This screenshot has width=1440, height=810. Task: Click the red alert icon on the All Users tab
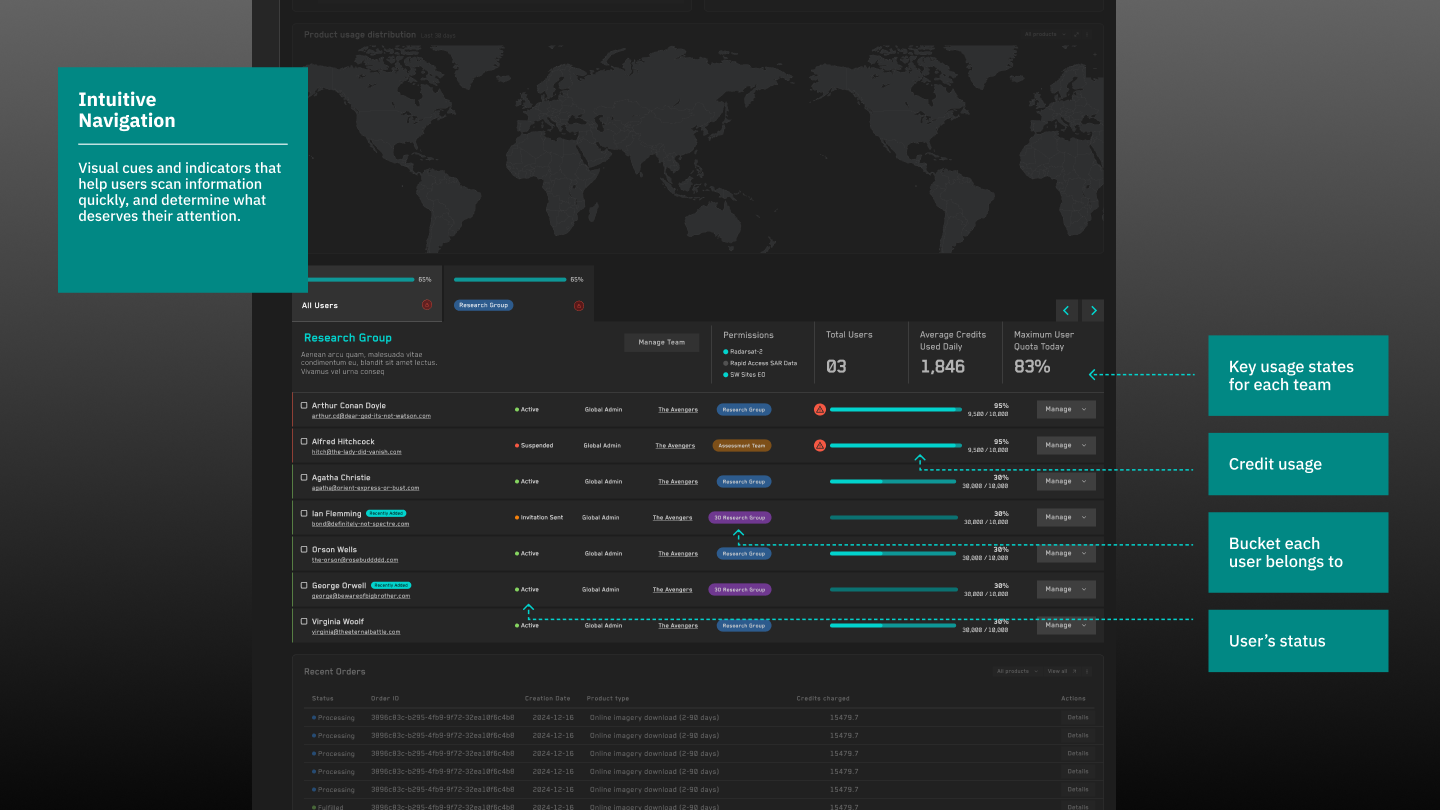(426, 305)
